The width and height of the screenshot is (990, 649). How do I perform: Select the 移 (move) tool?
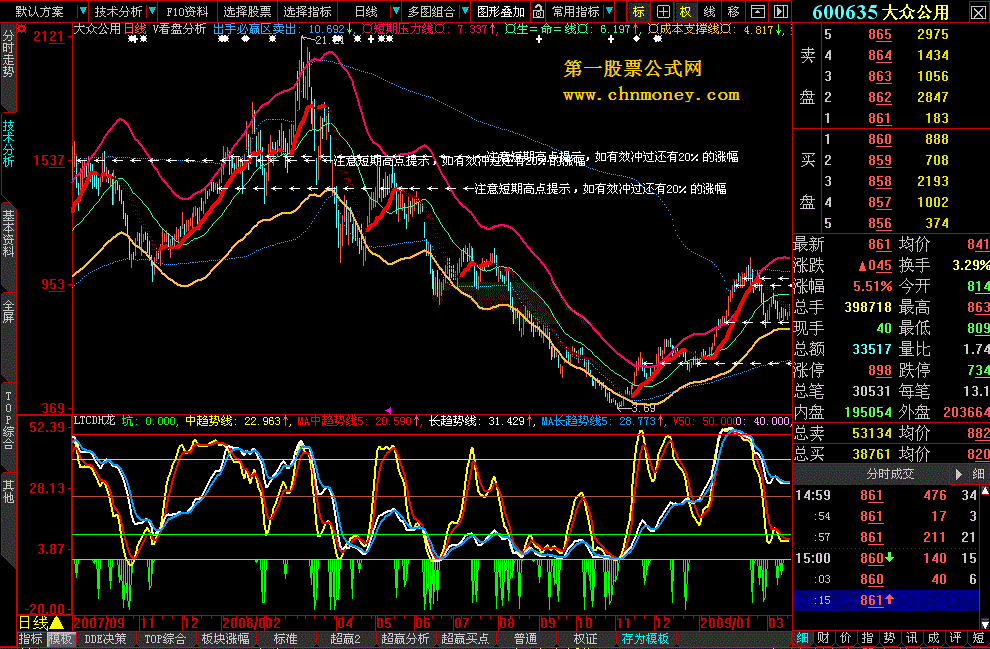tap(733, 11)
